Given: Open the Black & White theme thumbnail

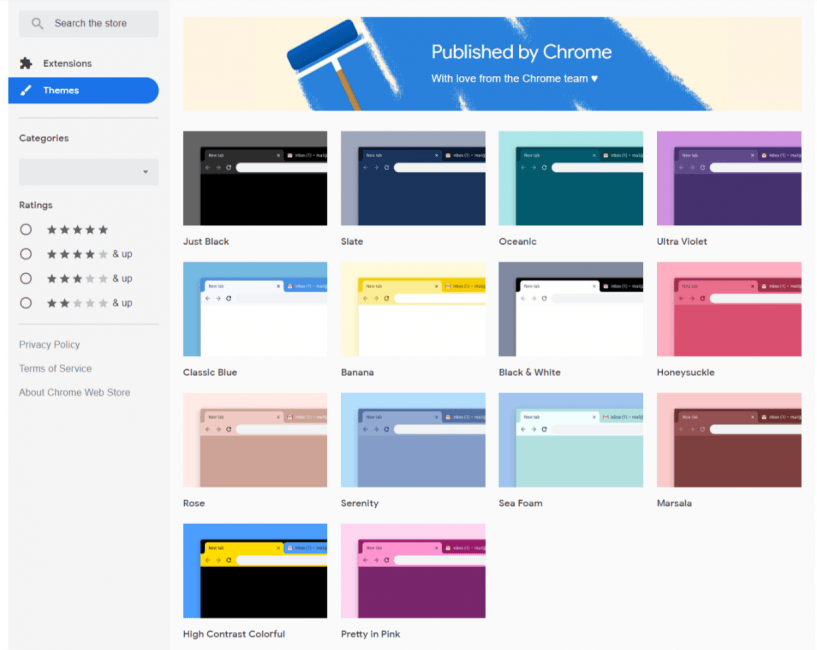Looking at the screenshot, I should [x=571, y=309].
